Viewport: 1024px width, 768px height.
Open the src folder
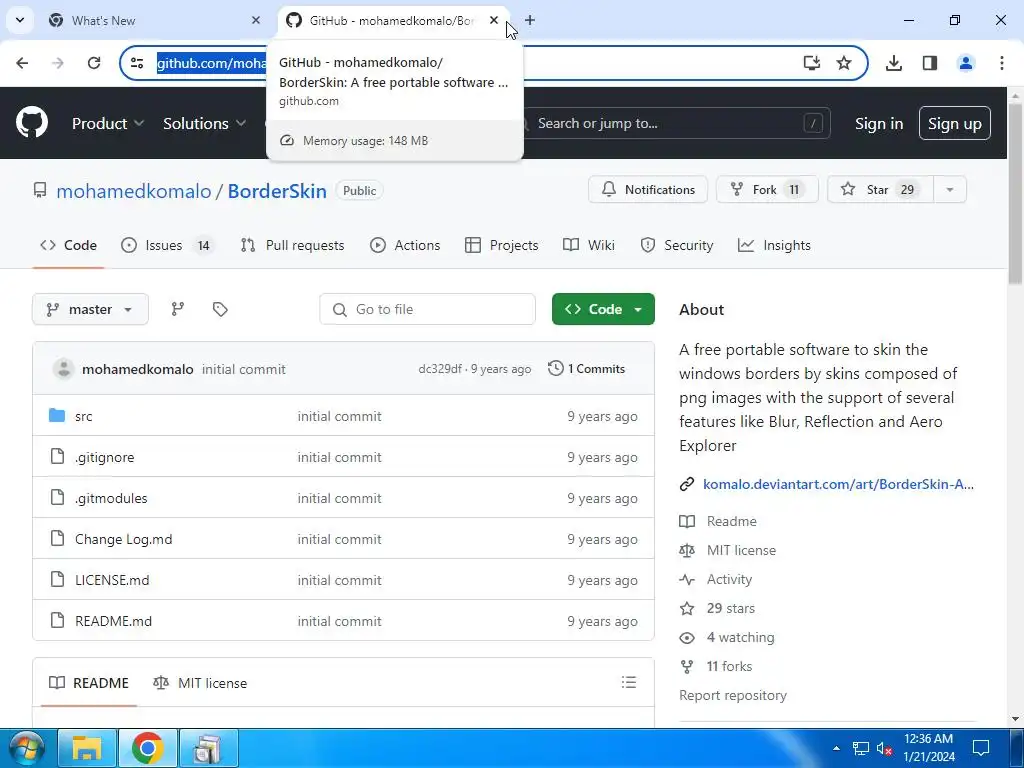point(84,416)
